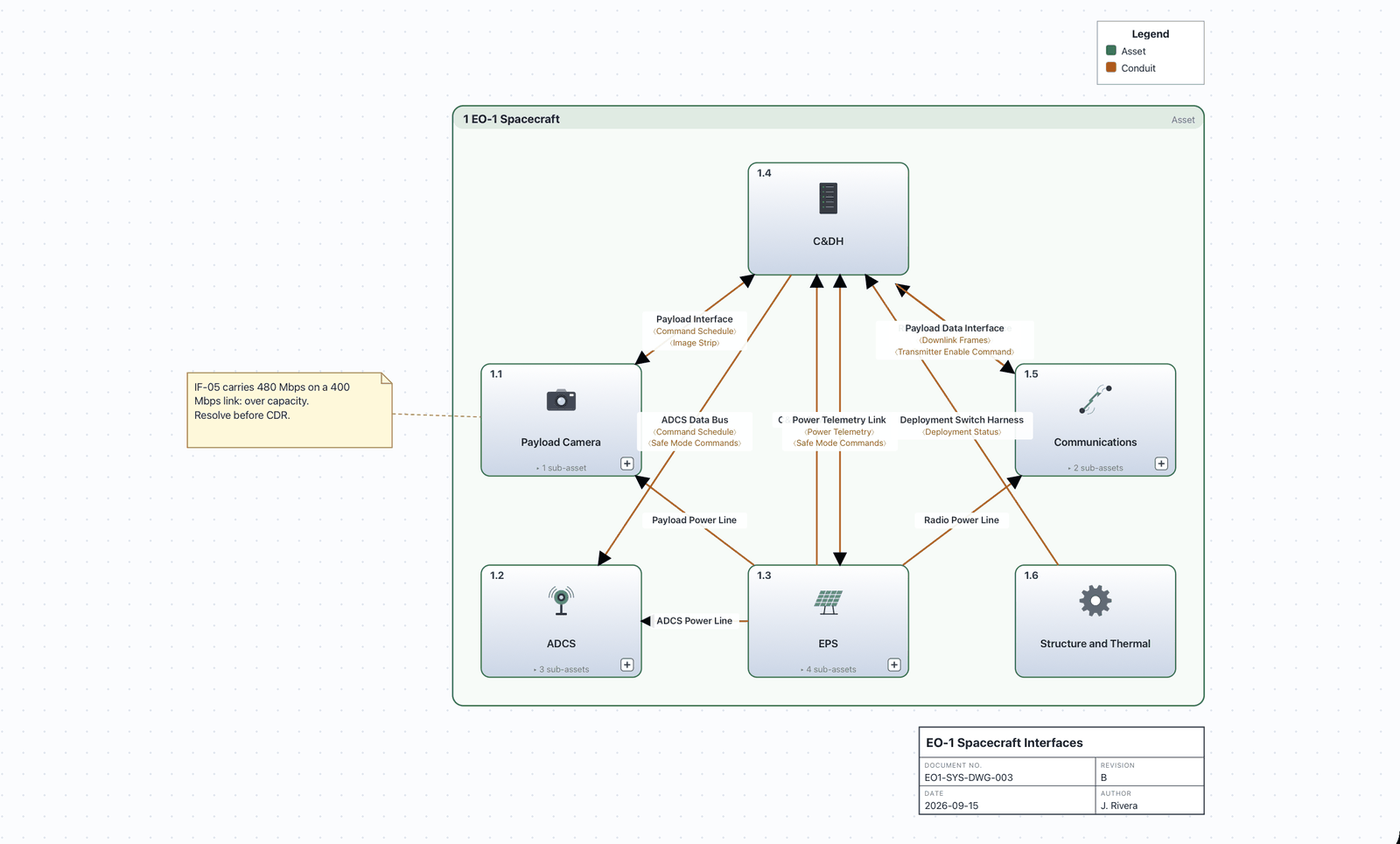The height and width of the screenshot is (844, 1400).
Task: Click the C&DH server icon
Action: 828,199
